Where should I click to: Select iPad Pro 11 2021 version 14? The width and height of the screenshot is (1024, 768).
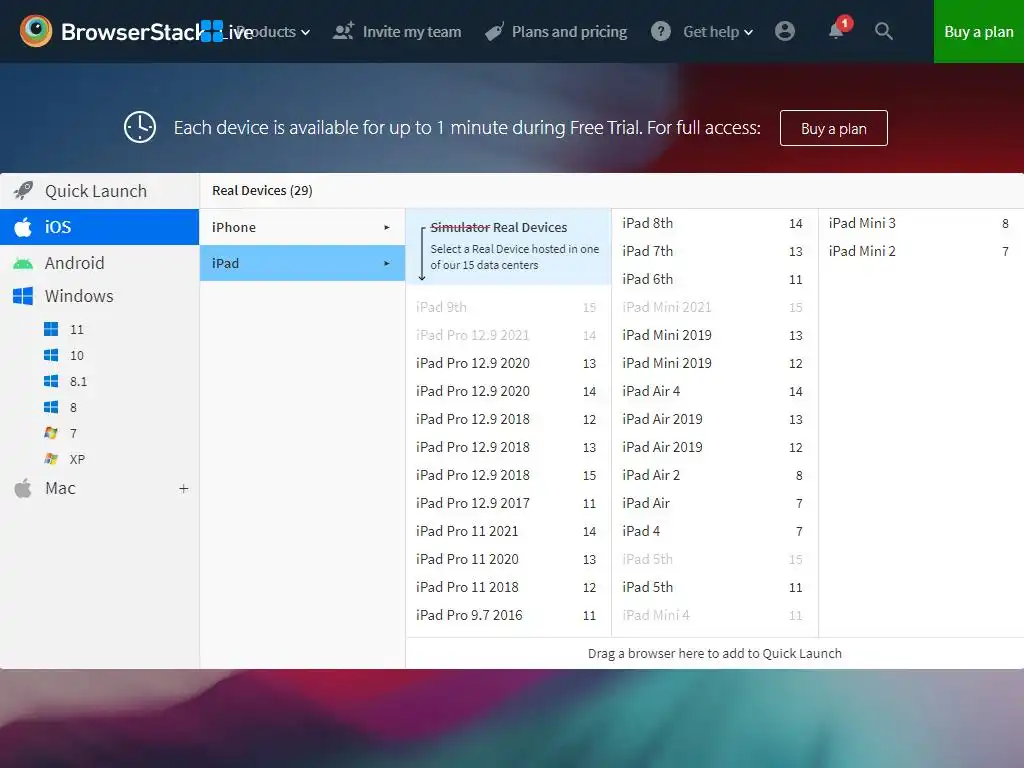(x=506, y=532)
